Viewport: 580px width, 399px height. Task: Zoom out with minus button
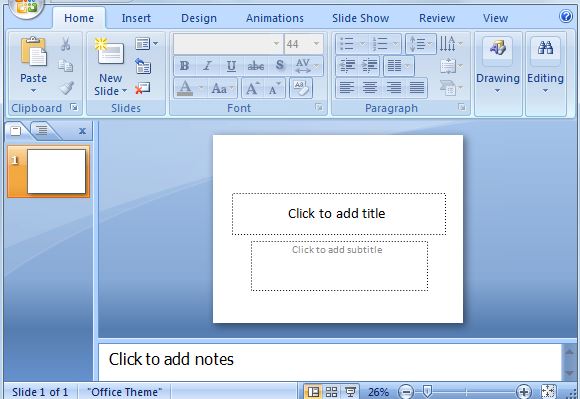coord(406,391)
